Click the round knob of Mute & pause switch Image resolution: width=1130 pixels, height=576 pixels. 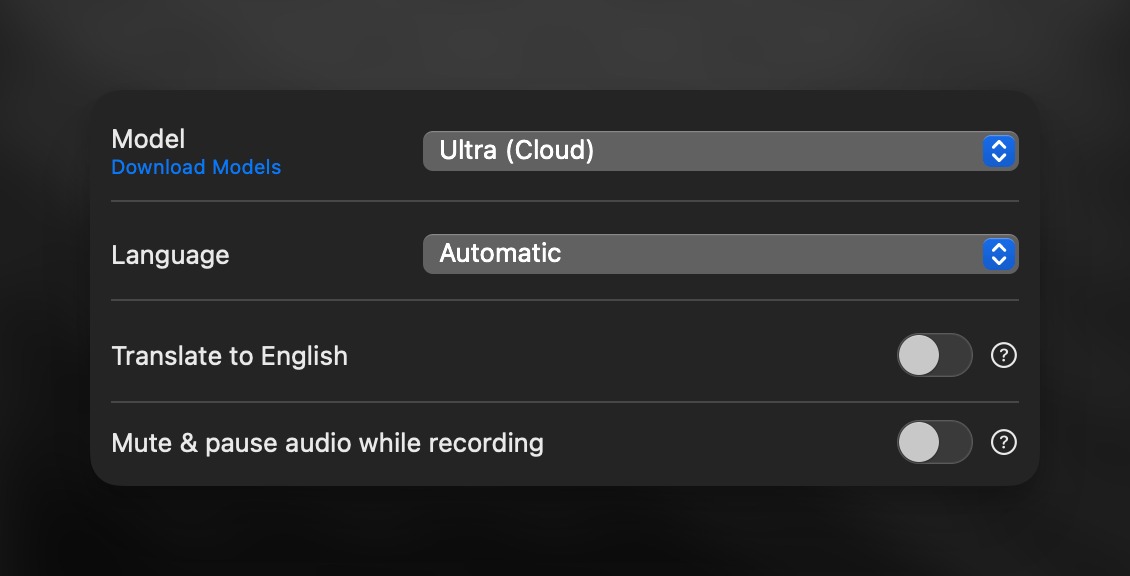click(x=919, y=442)
